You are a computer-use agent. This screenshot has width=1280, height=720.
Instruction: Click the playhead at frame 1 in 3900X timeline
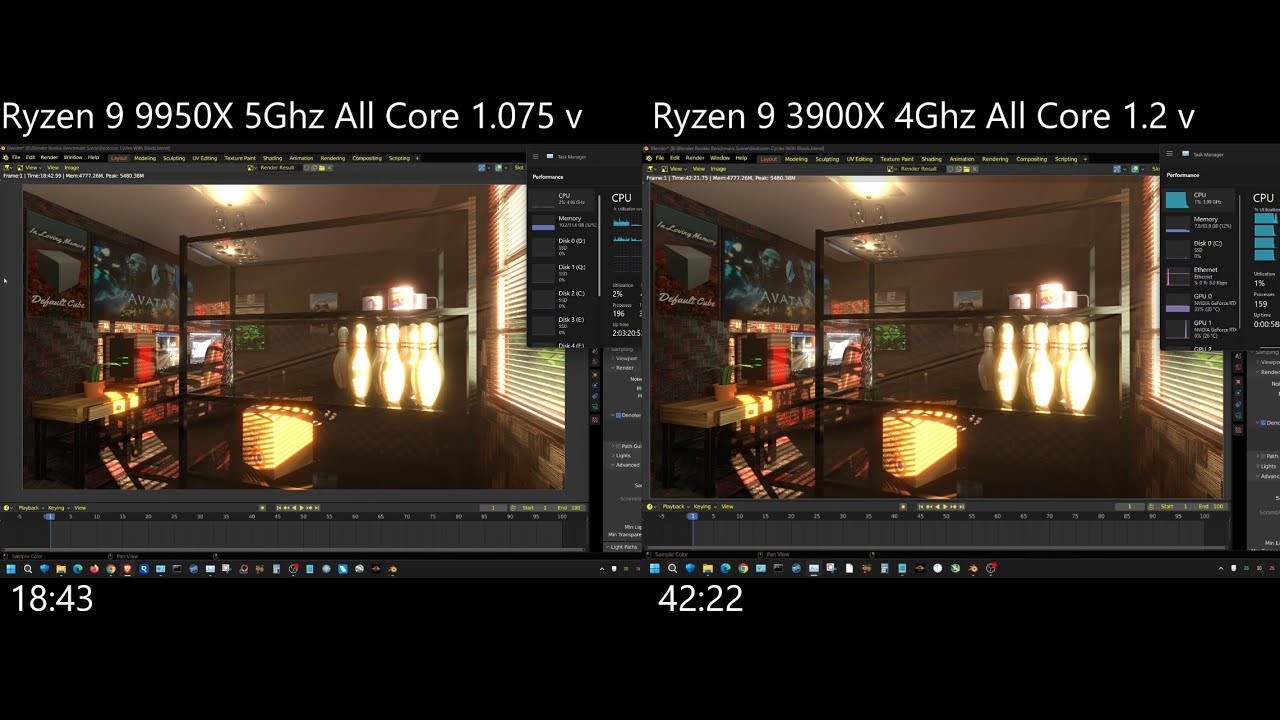click(x=693, y=516)
